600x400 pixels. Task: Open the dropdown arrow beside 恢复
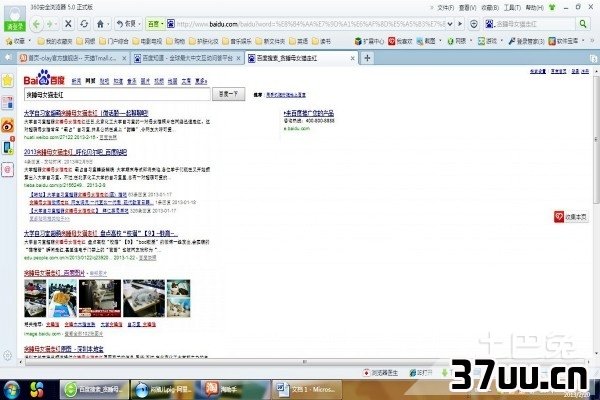pyautogui.click(x=139, y=24)
